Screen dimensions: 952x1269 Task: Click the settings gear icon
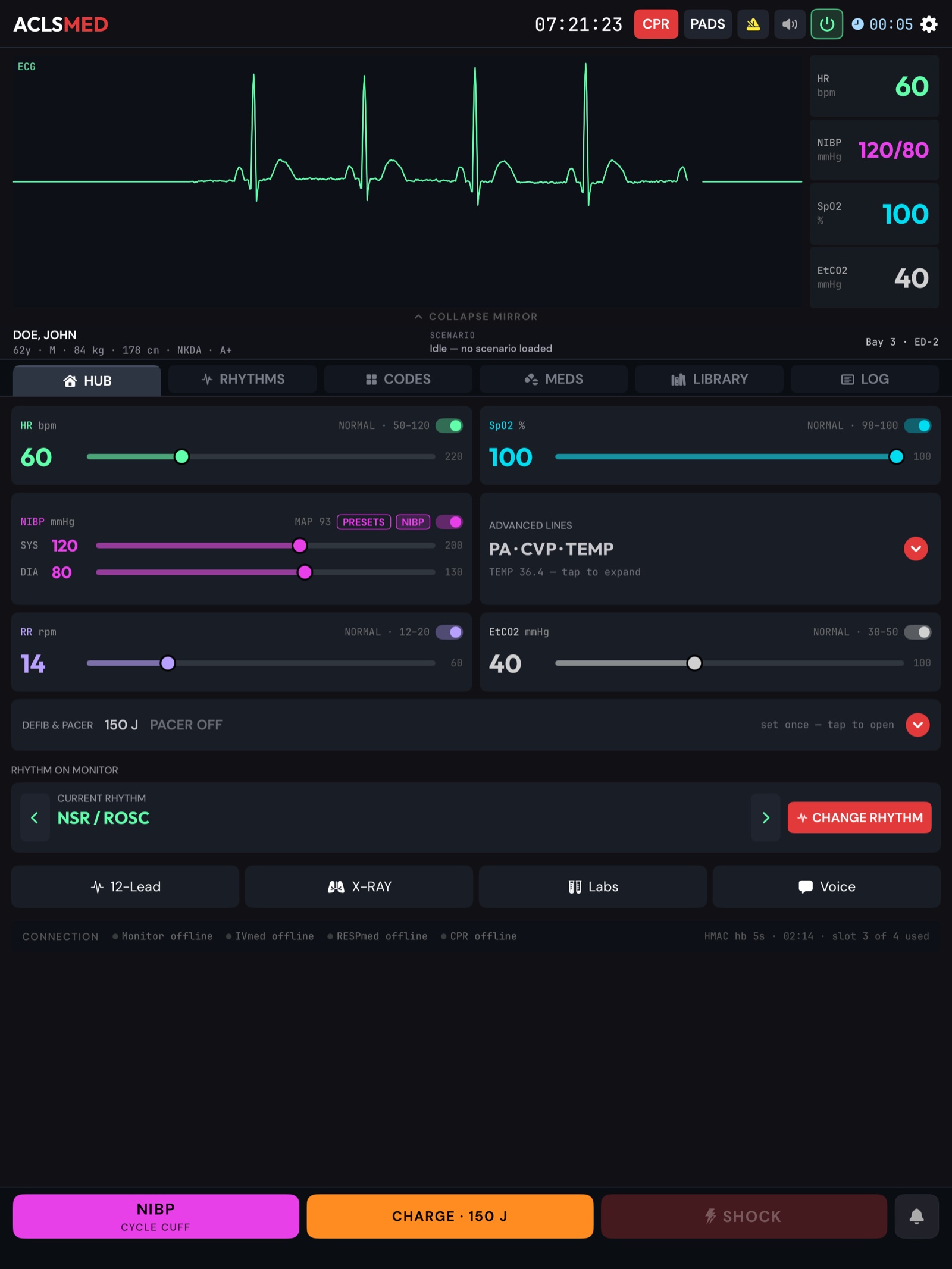click(x=929, y=24)
